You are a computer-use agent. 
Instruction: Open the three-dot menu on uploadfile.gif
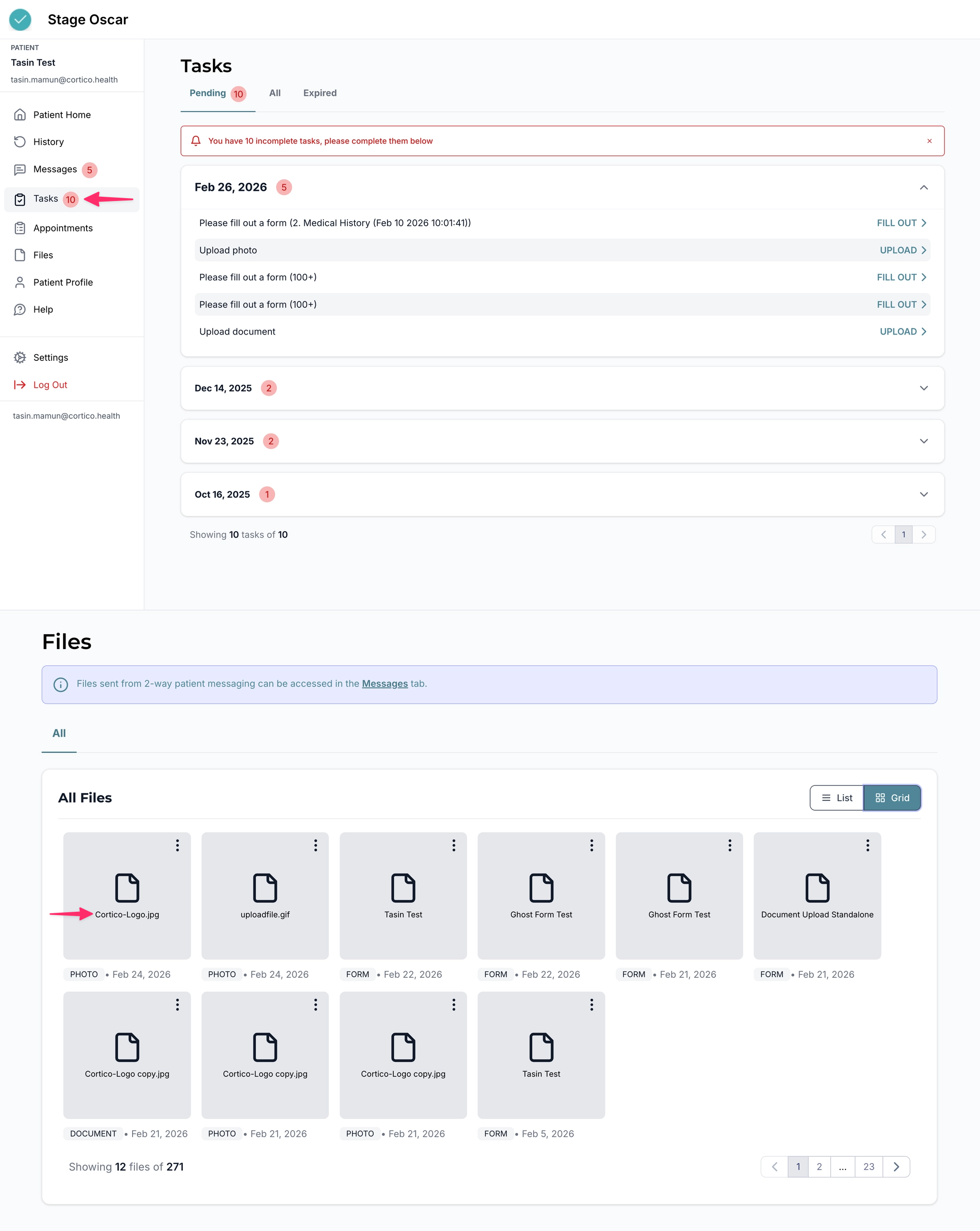315,846
